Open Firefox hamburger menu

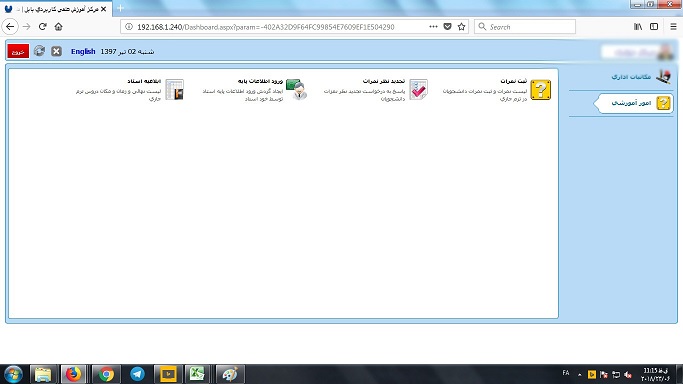673,27
